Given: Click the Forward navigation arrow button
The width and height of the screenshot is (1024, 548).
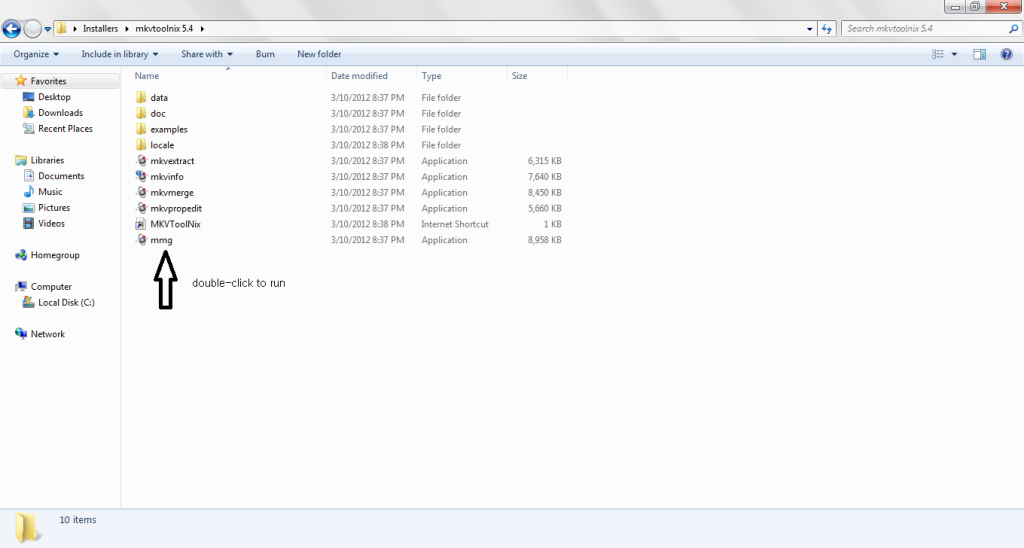Looking at the screenshot, I should click(32, 29).
